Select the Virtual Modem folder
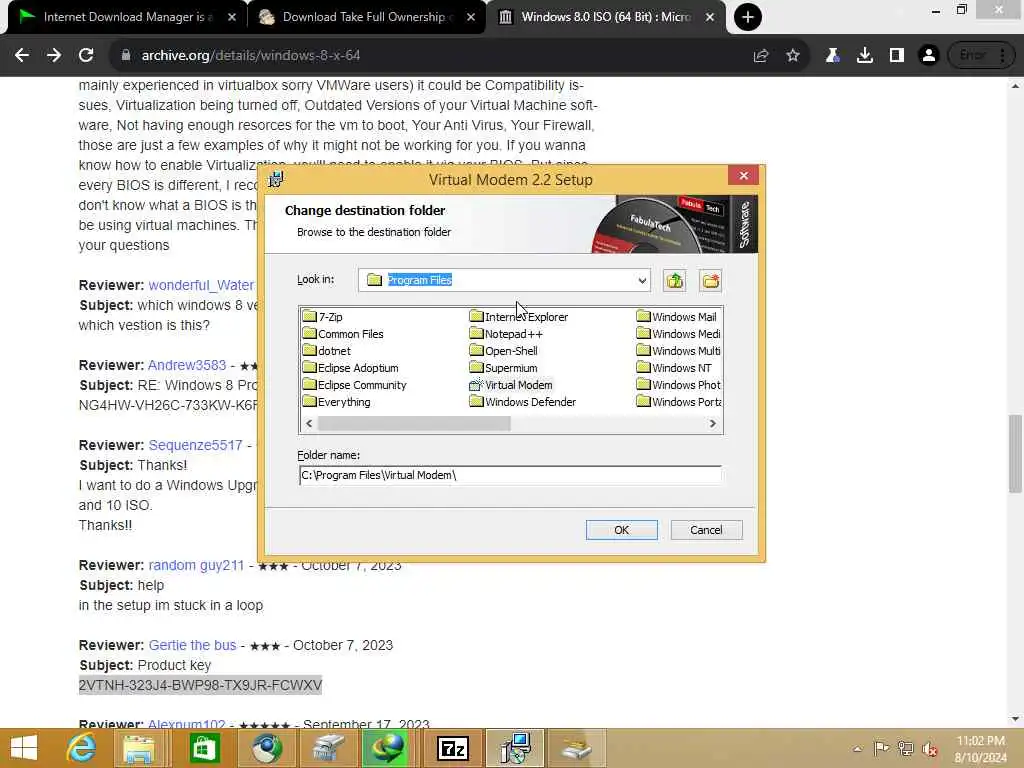The height and width of the screenshot is (768, 1024). (511, 385)
